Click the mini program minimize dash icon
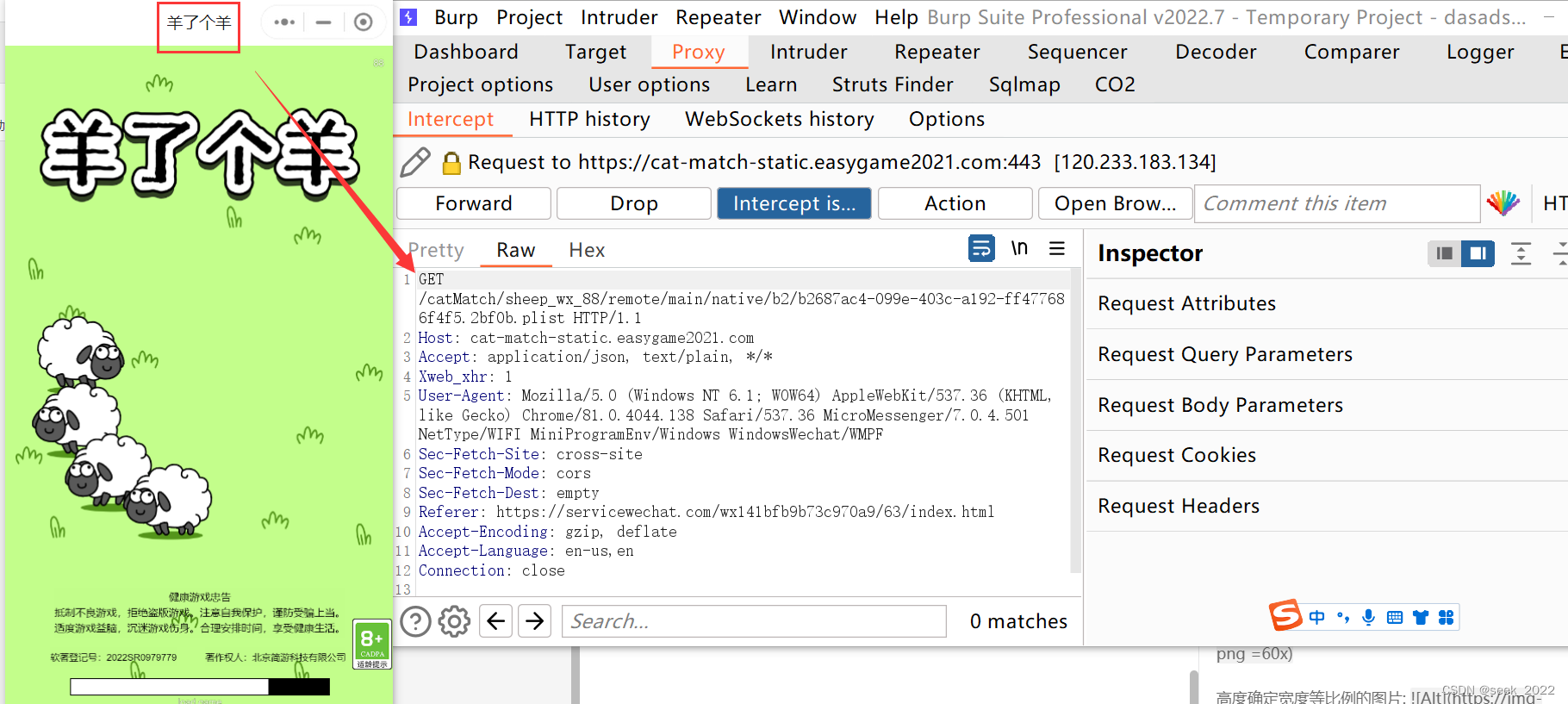This screenshot has height=704, width=1568. point(323,22)
